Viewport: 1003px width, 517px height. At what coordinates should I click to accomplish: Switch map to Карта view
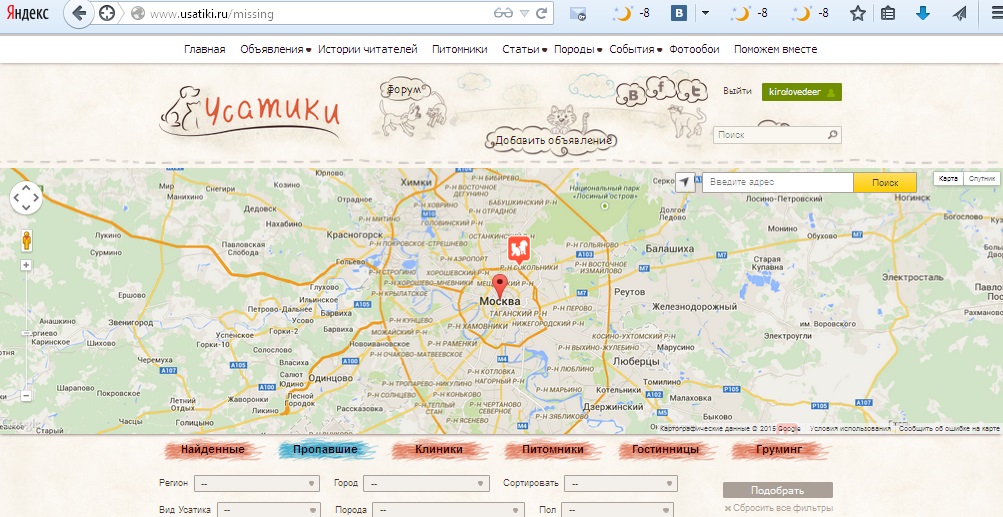949,178
